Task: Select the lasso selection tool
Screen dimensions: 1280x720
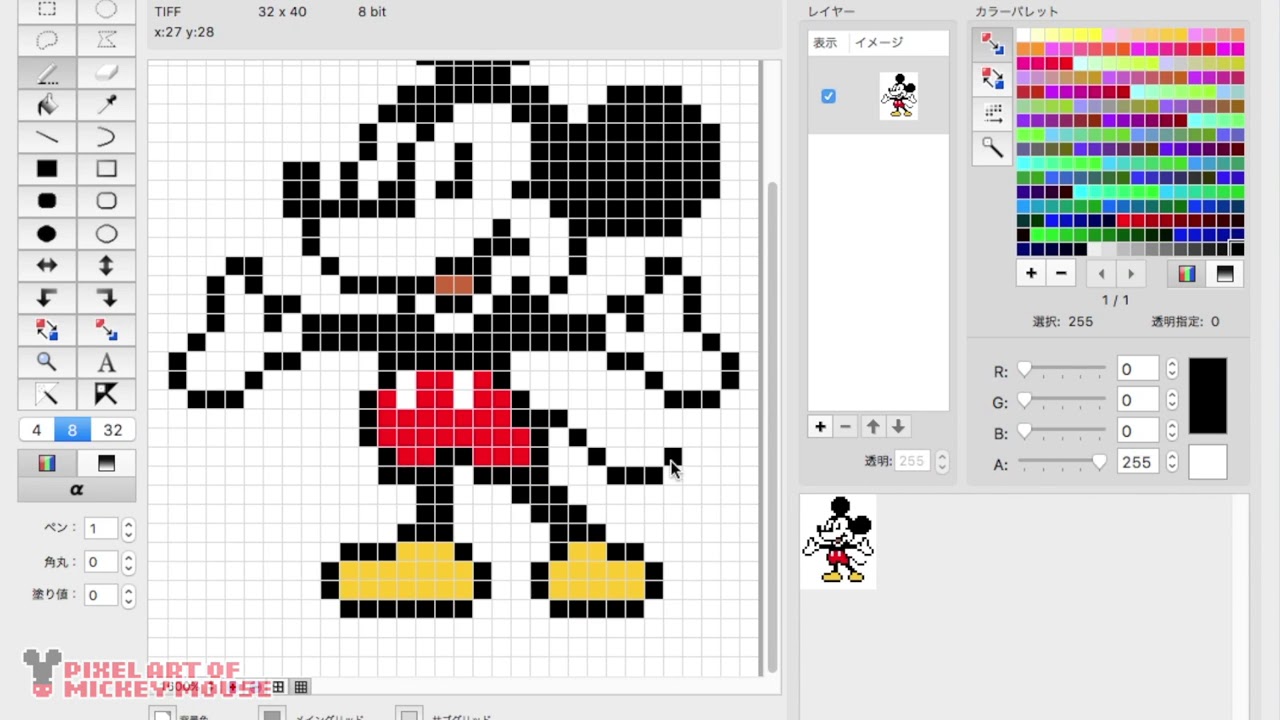Action: [x=47, y=40]
